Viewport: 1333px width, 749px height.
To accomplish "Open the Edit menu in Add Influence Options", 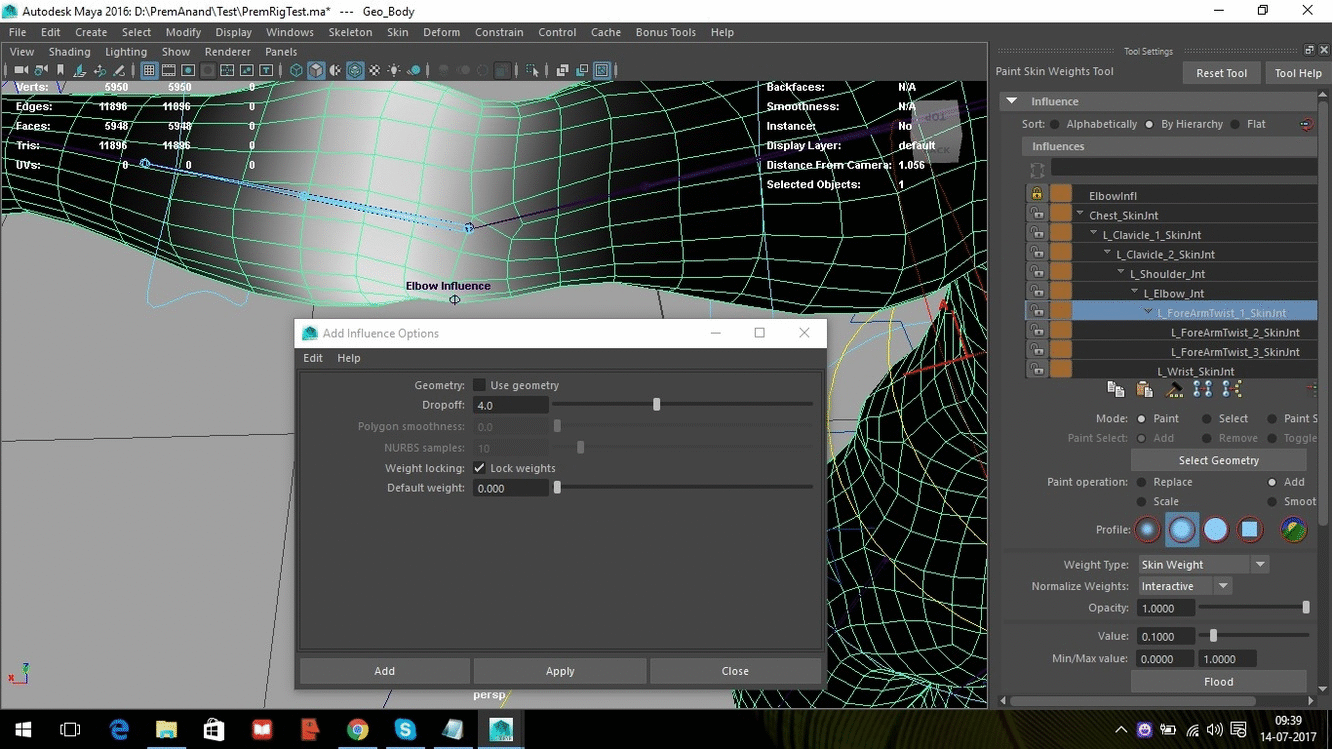I will tap(313, 358).
